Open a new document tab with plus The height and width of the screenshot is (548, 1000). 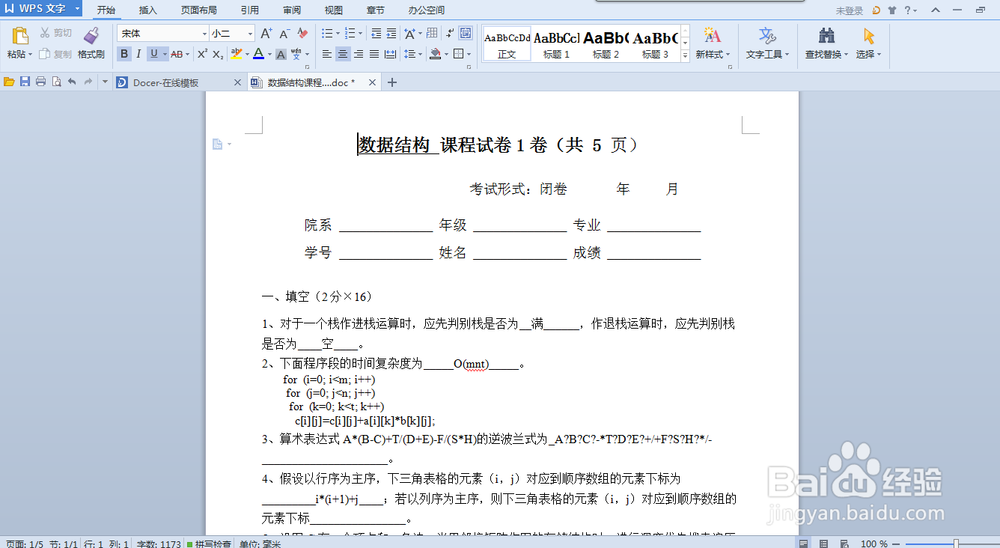(x=392, y=82)
